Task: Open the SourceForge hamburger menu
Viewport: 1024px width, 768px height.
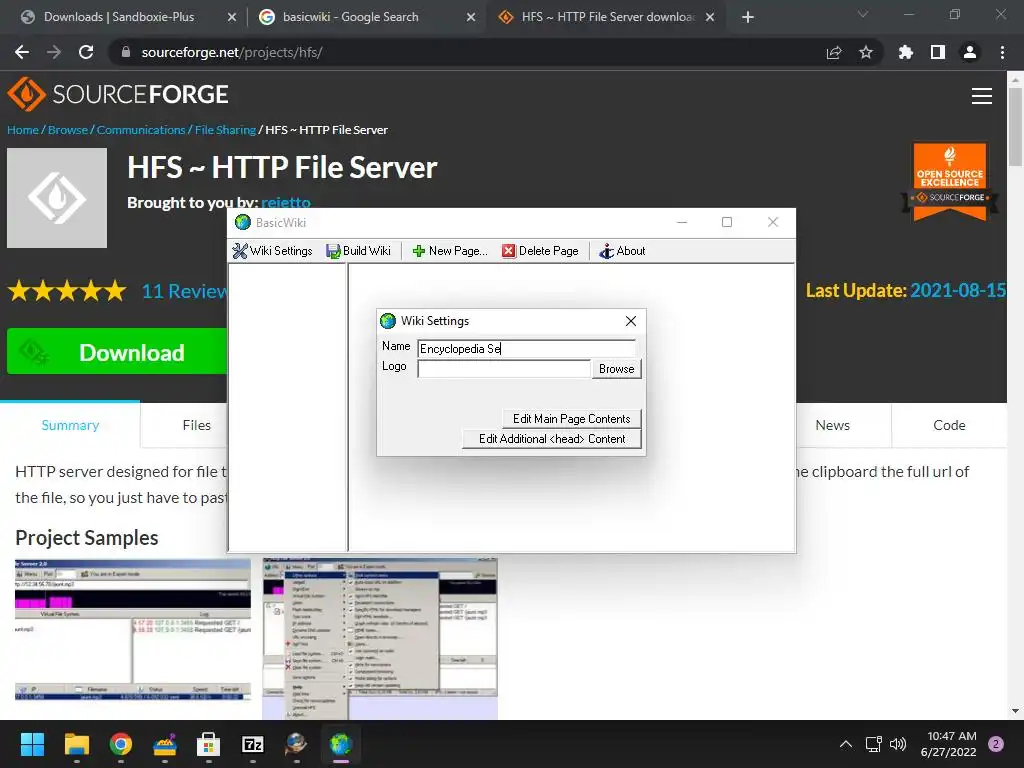Action: [x=982, y=96]
